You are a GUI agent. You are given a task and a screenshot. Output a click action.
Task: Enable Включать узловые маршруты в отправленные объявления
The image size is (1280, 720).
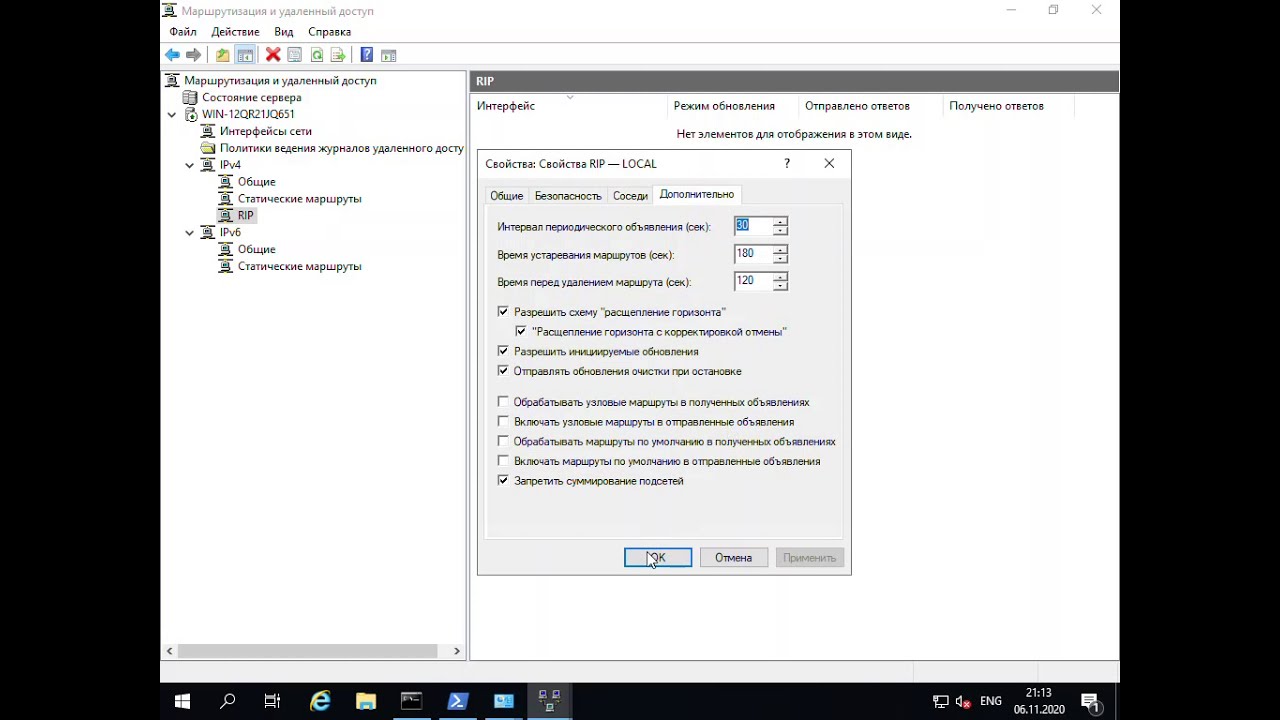point(503,422)
